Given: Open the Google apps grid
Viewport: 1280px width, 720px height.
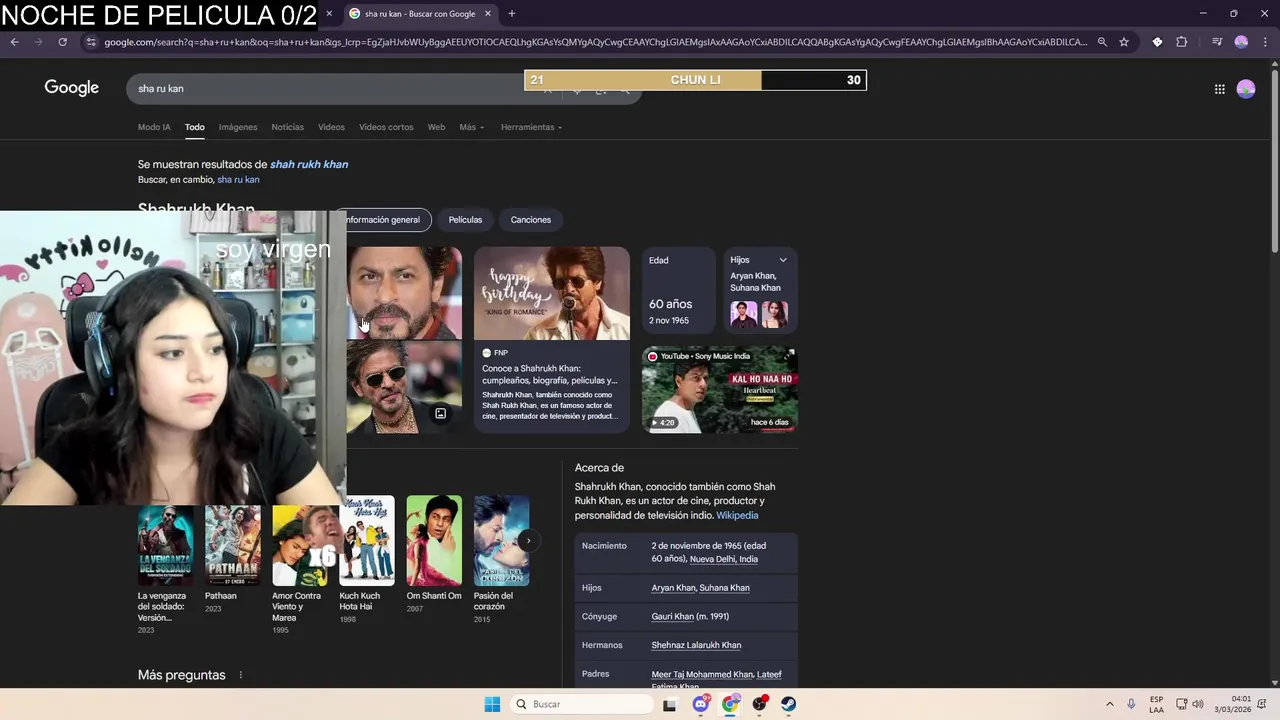Looking at the screenshot, I should click(x=1219, y=89).
